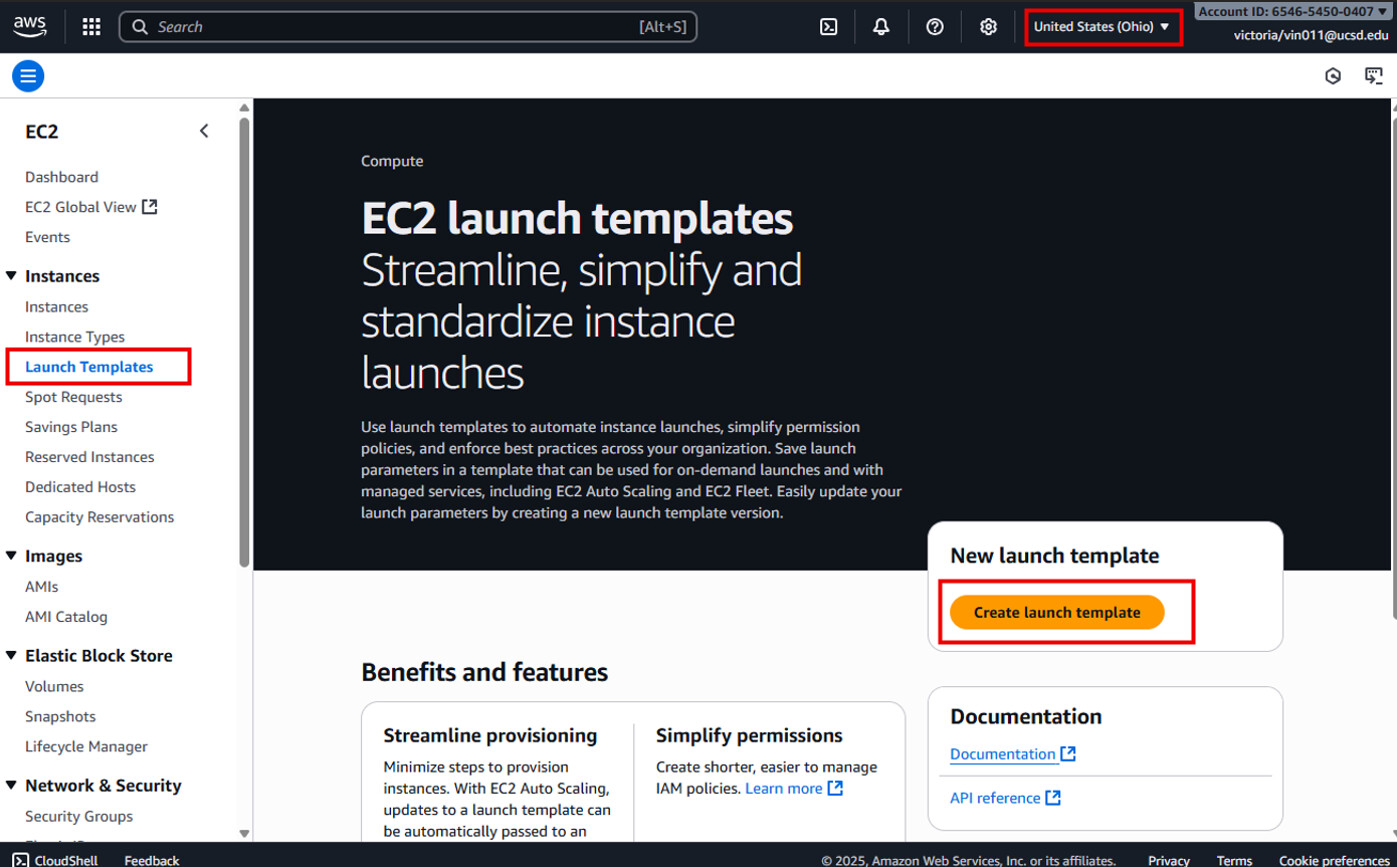Click the EC2 title in the sidebar
The width and height of the screenshot is (1397, 867).
pos(42,132)
